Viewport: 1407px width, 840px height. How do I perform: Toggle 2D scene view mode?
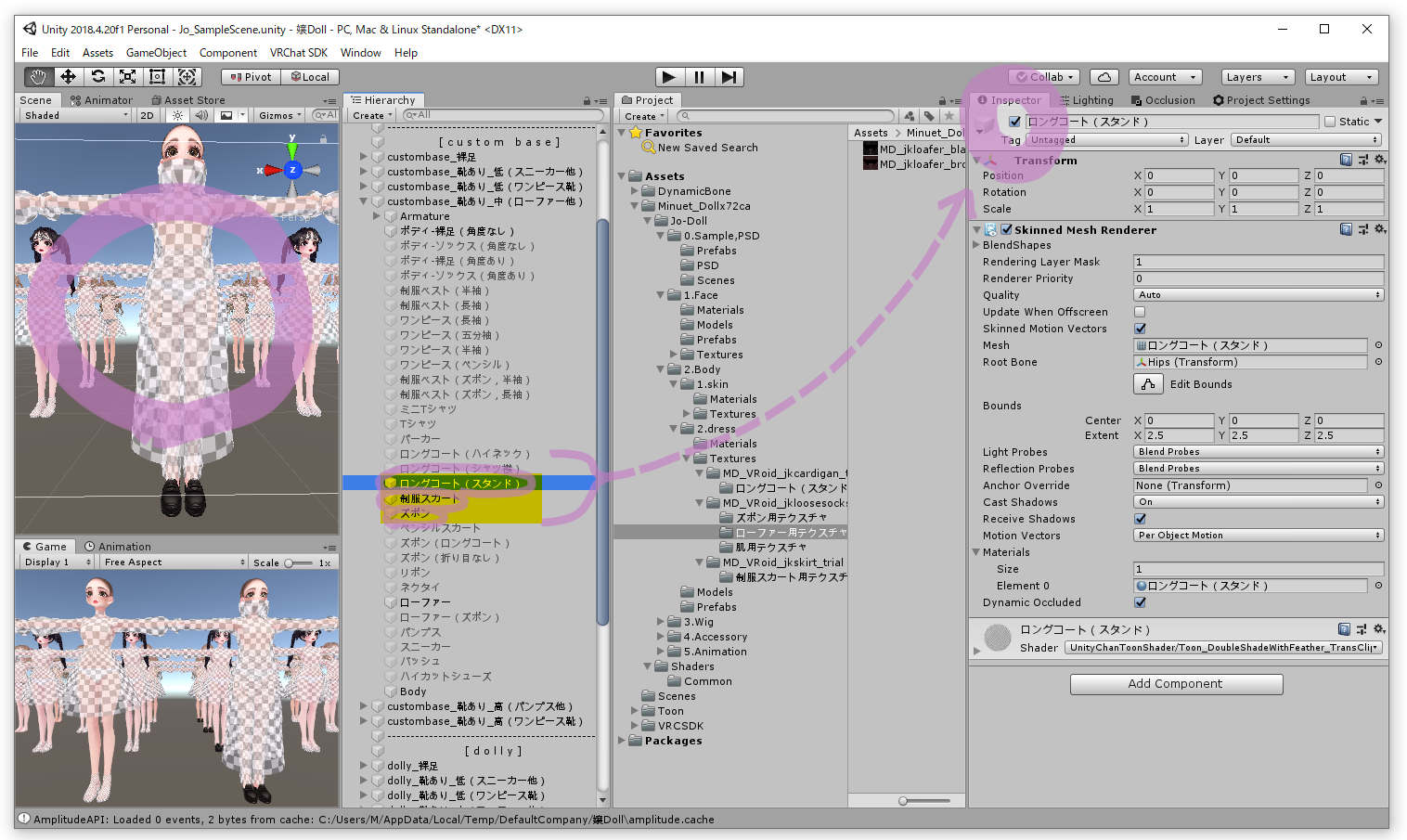point(147,115)
